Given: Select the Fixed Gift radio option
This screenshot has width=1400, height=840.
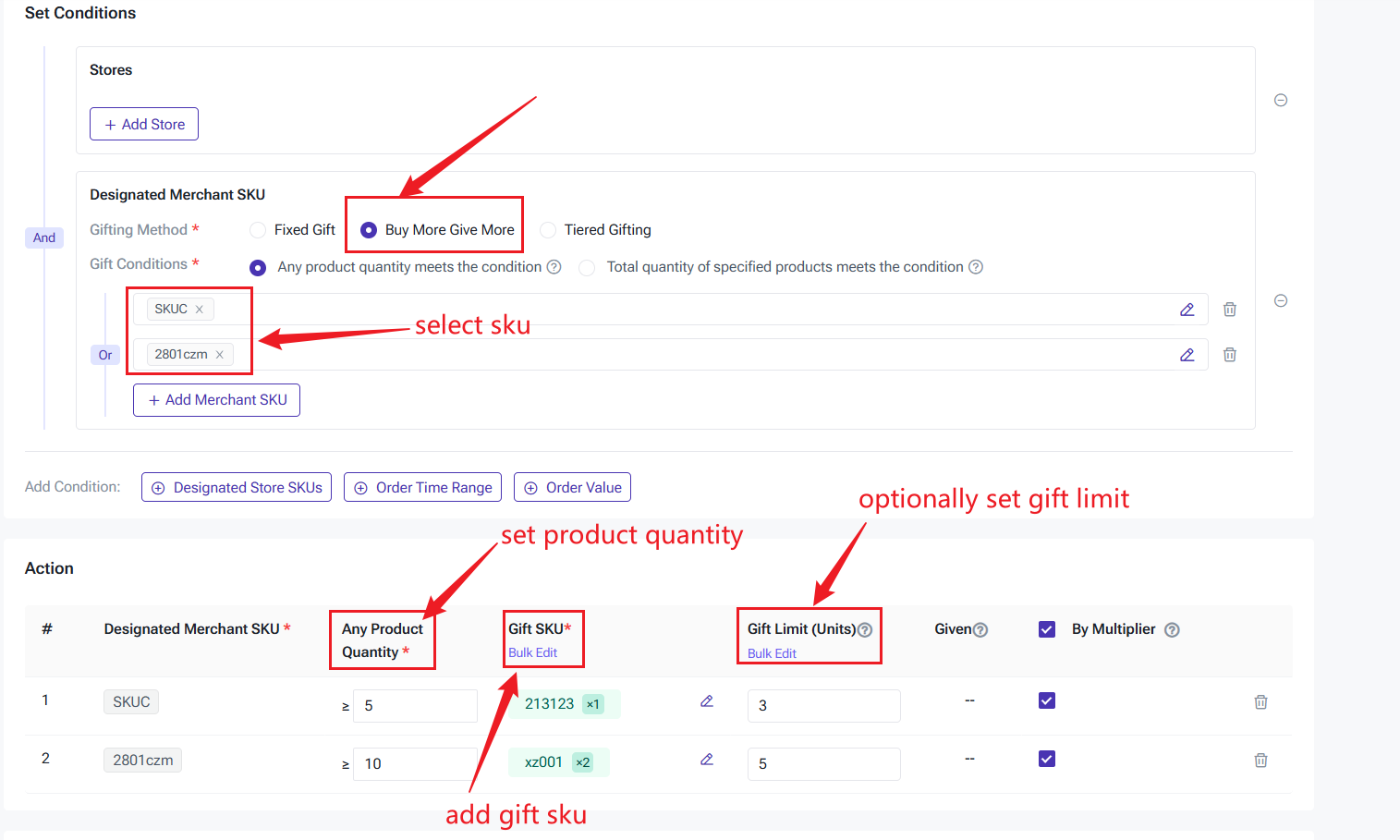Looking at the screenshot, I should coord(259,230).
